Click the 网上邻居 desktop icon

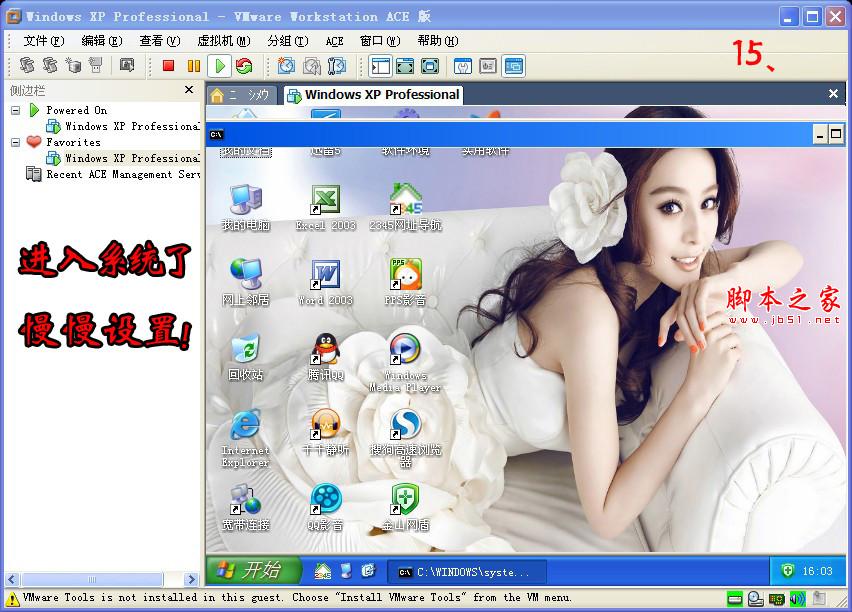coord(246,282)
